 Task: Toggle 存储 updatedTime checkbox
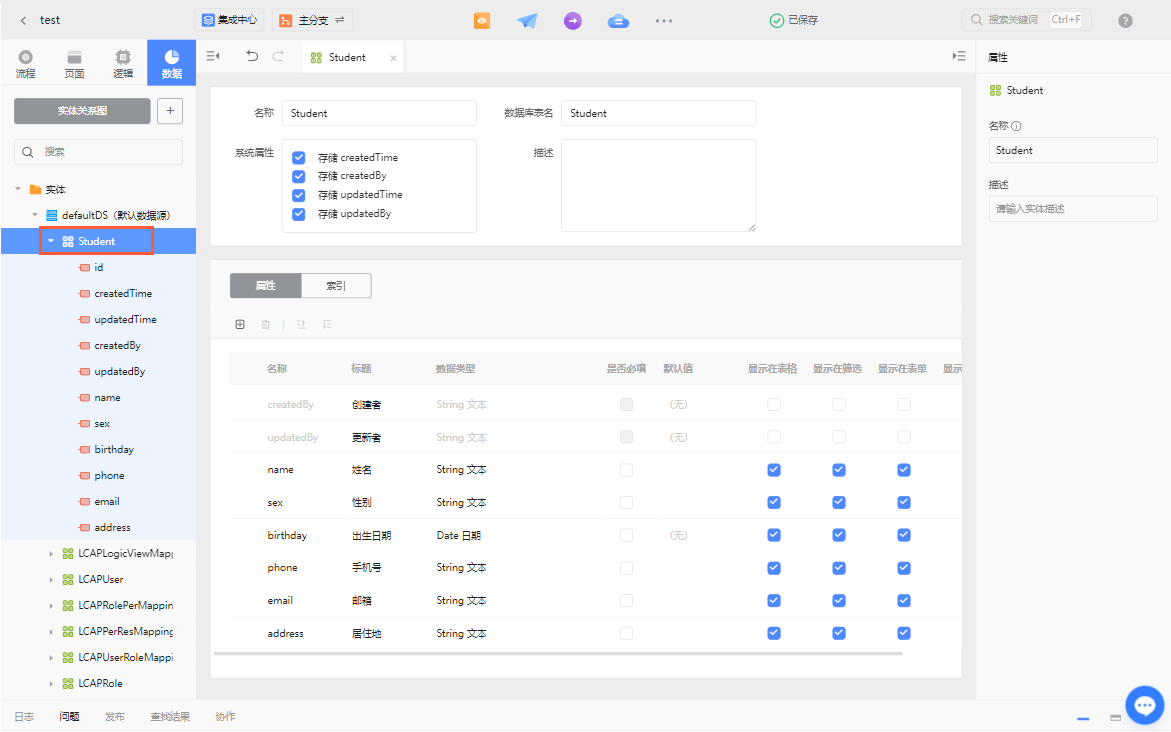pyautogui.click(x=299, y=195)
